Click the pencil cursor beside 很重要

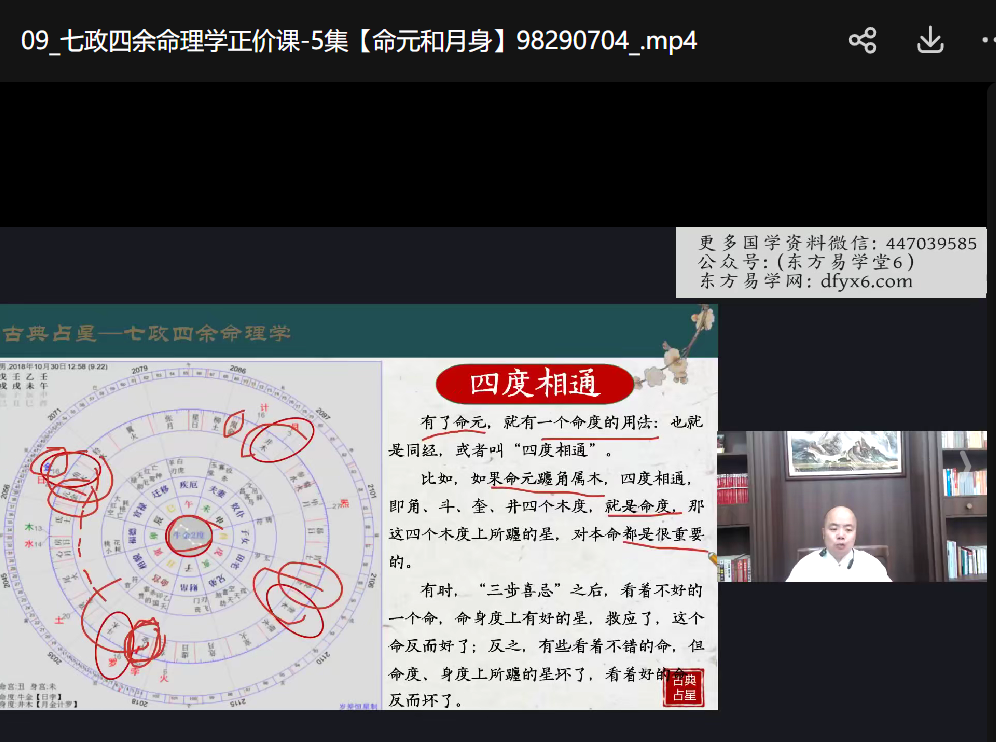coord(714,557)
